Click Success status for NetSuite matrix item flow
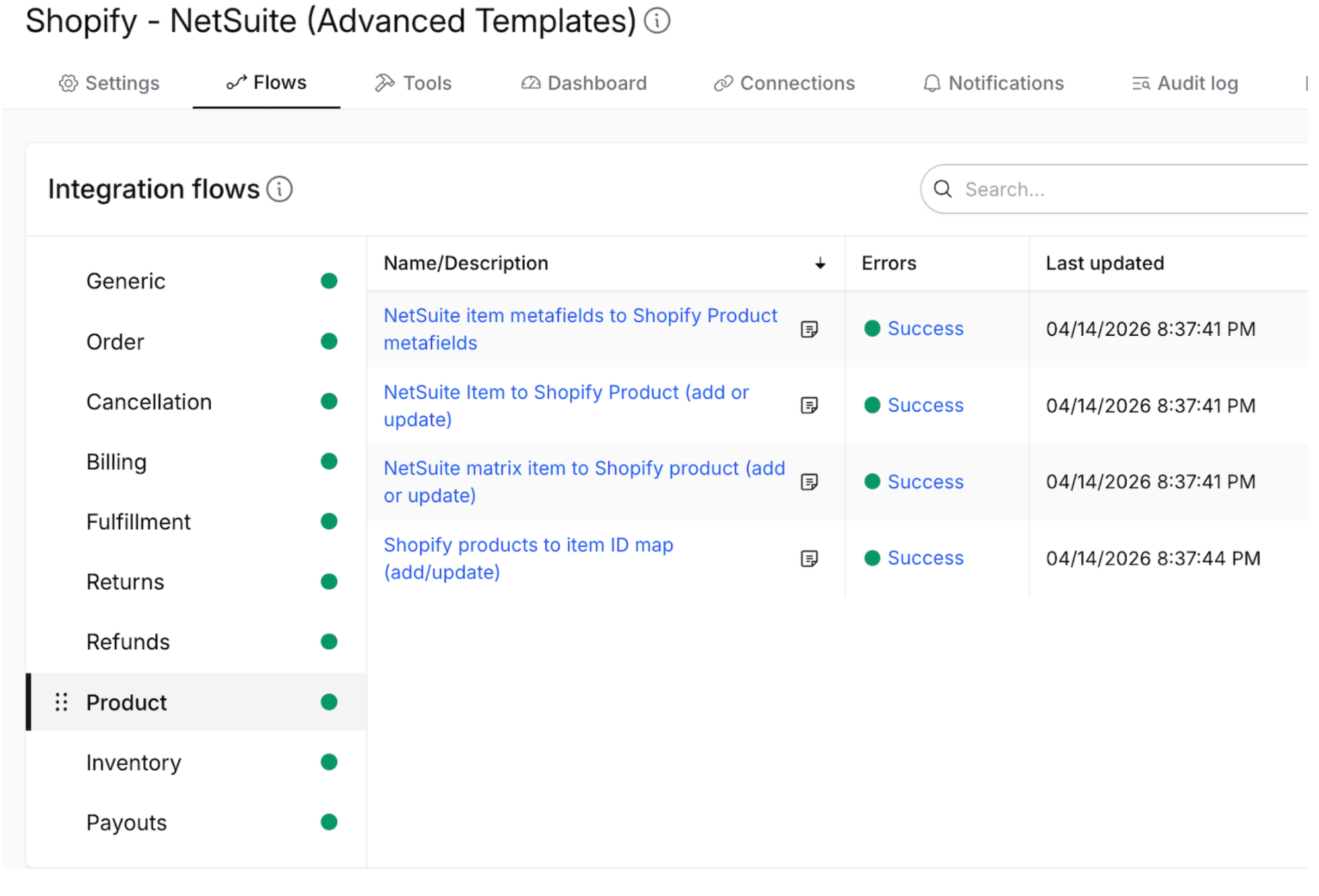 [925, 482]
